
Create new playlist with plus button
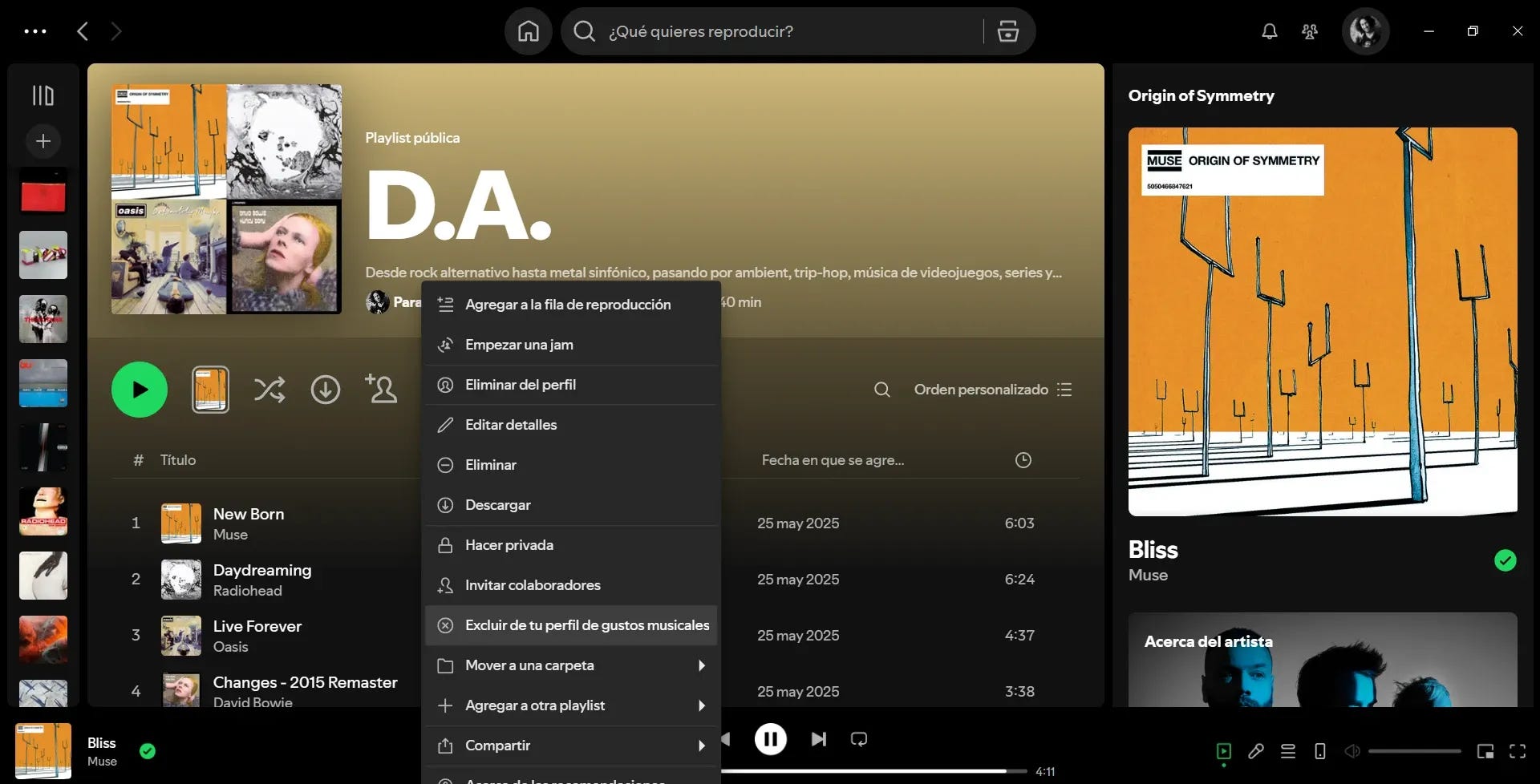43,141
